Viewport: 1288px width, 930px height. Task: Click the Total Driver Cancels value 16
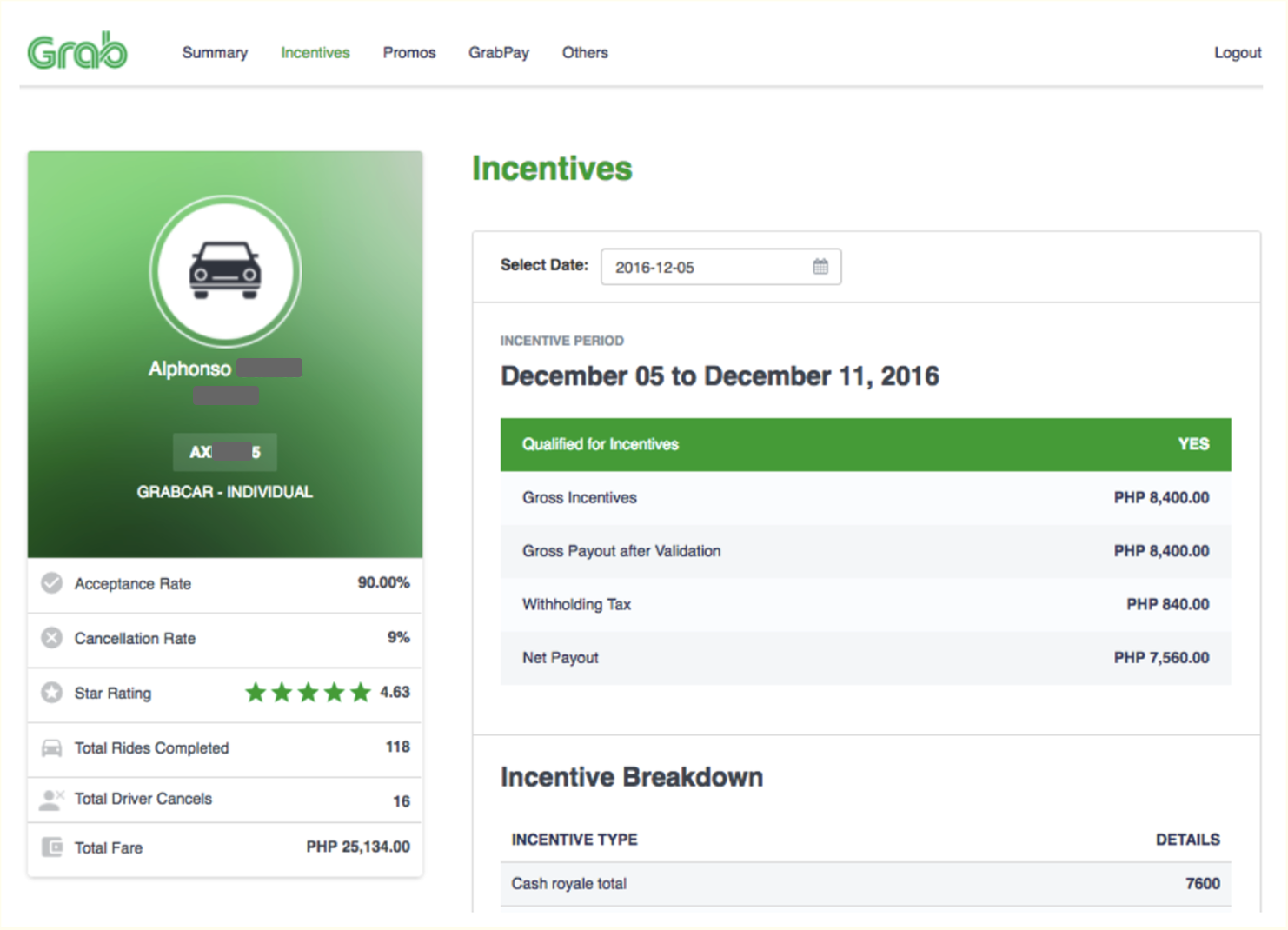[402, 801]
